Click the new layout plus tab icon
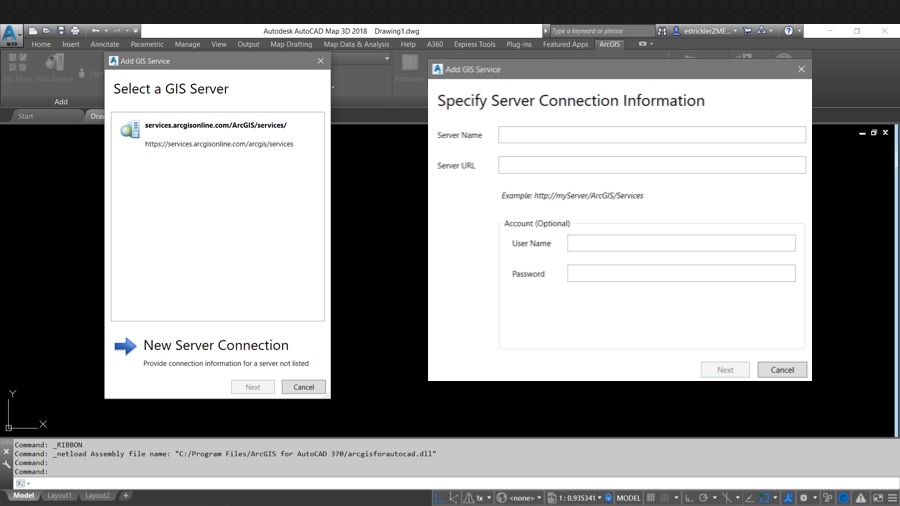This screenshot has width=900, height=506. pos(126,495)
